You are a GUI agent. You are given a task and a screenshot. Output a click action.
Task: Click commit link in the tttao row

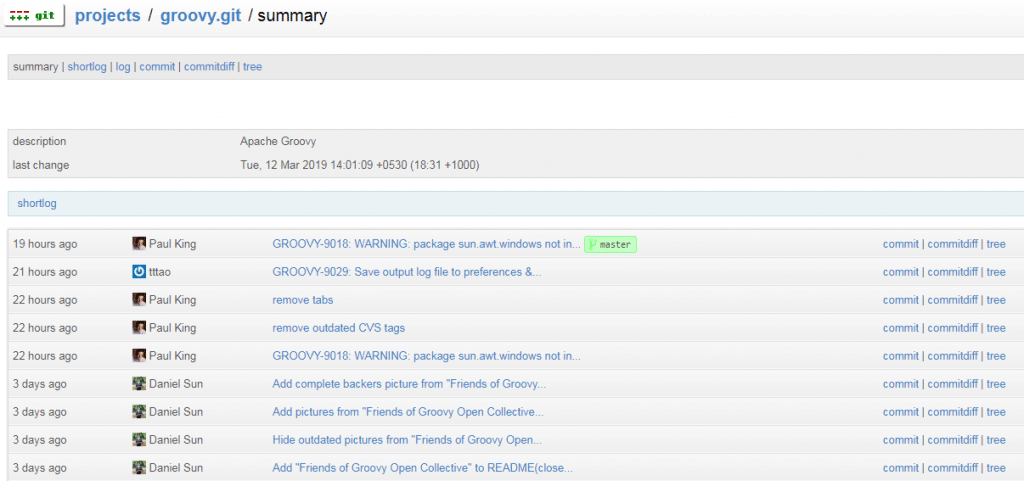click(901, 272)
